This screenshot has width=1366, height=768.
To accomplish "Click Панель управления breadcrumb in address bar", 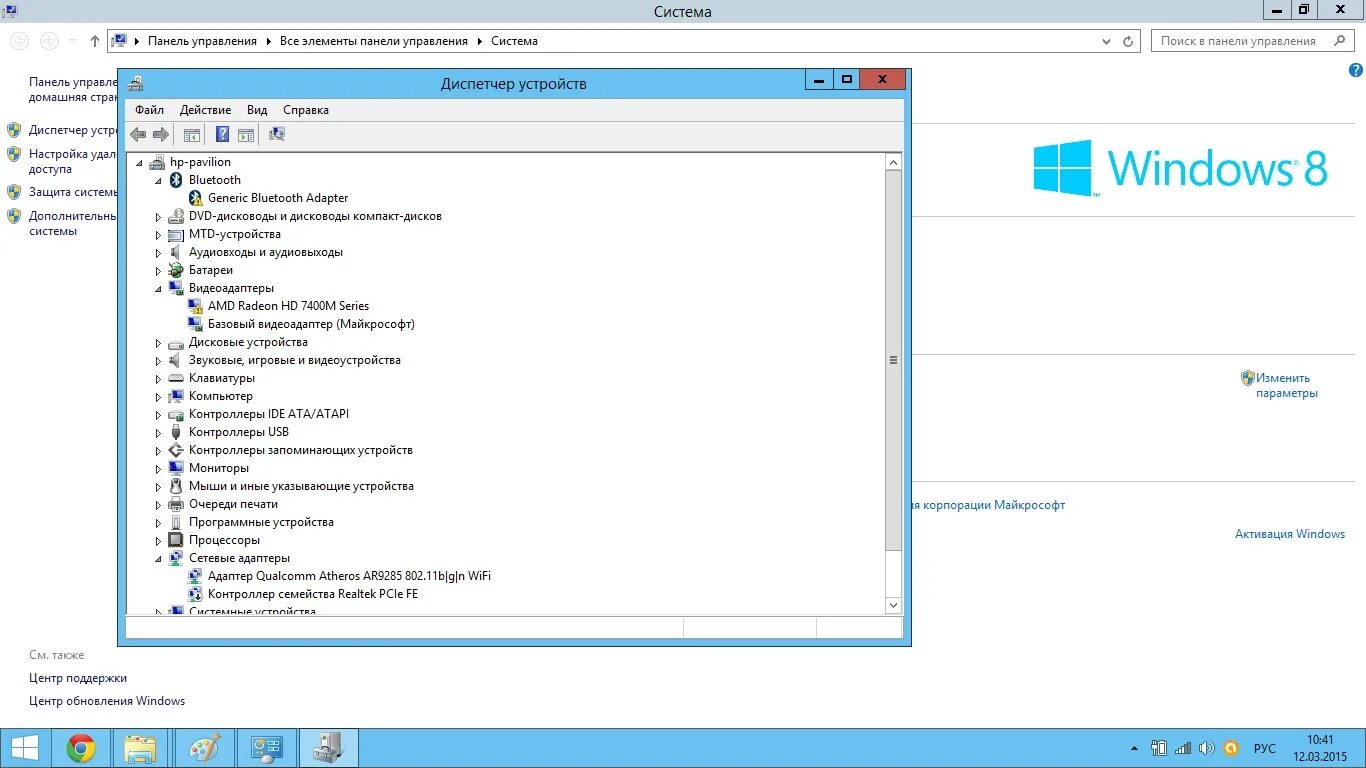I will (x=202, y=41).
